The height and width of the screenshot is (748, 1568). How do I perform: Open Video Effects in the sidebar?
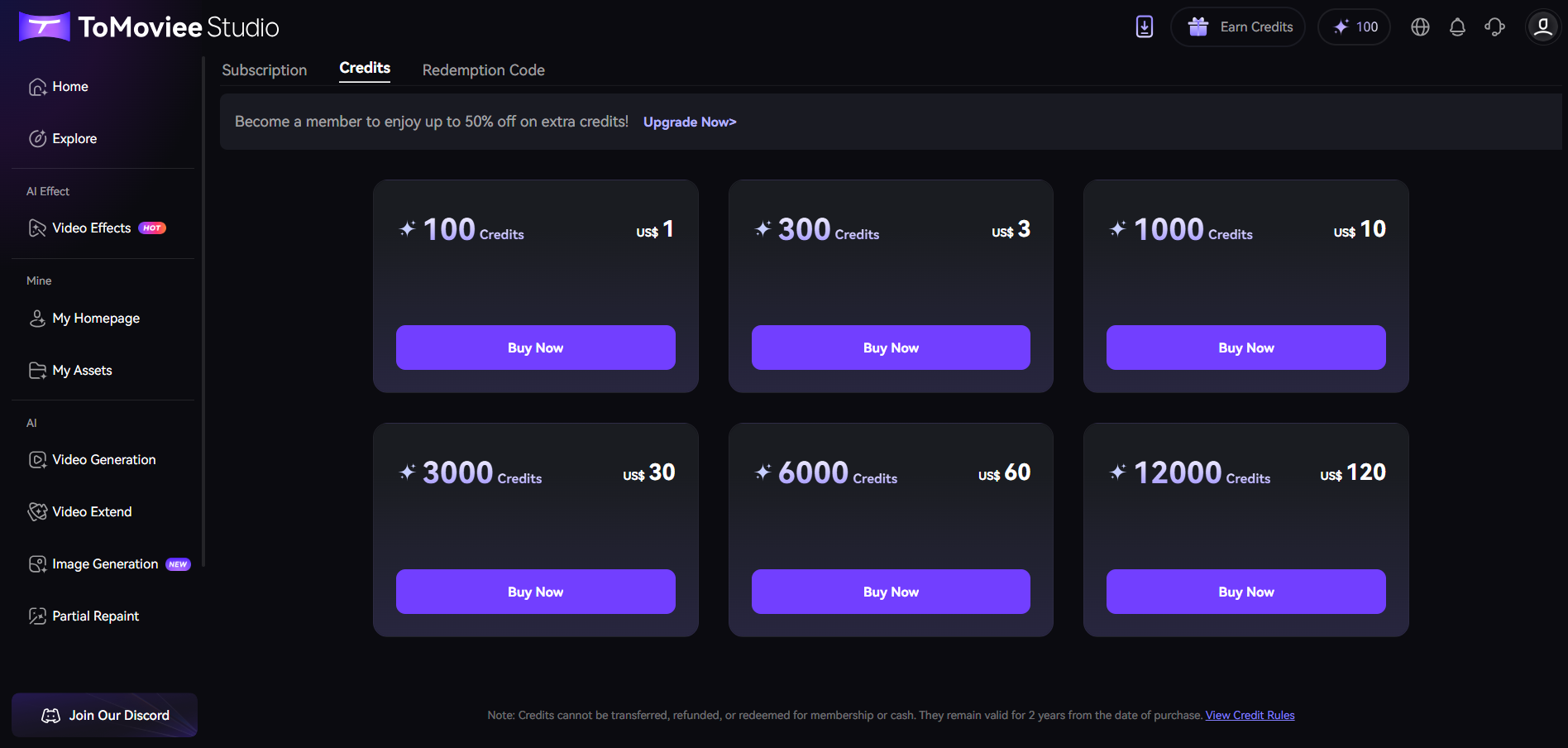(x=92, y=228)
